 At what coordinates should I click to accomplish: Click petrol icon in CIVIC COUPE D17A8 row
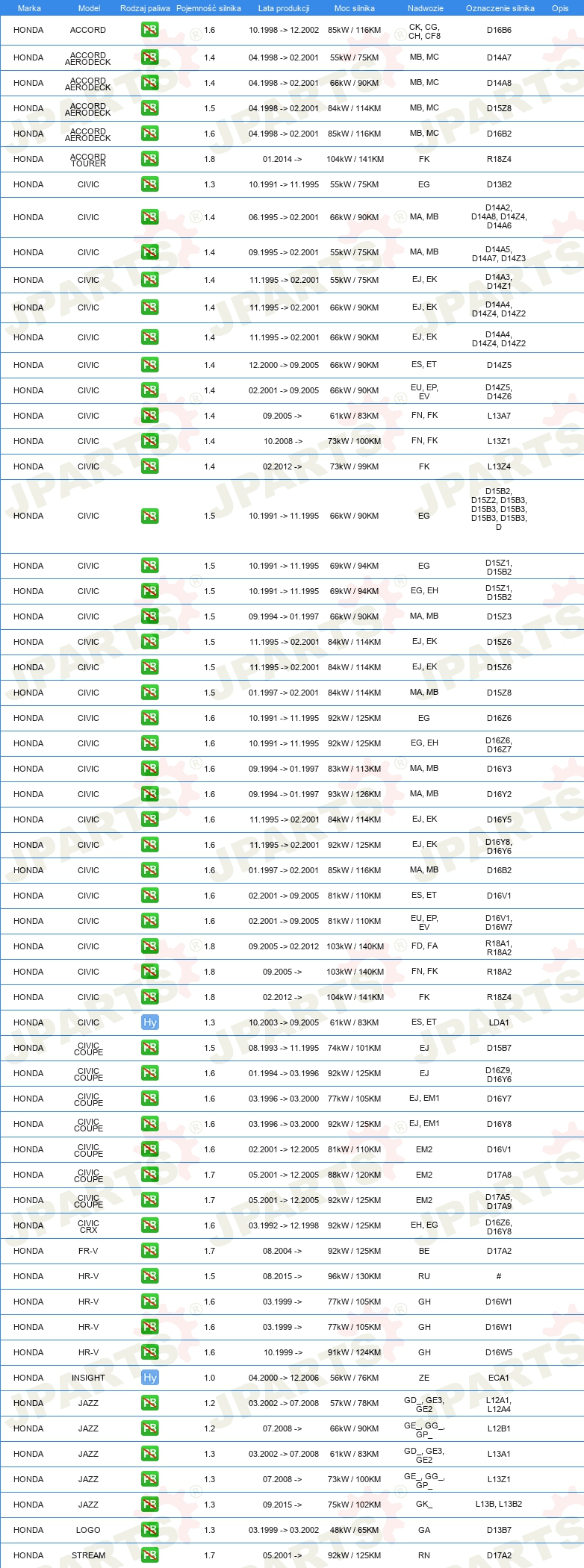pos(150,1175)
